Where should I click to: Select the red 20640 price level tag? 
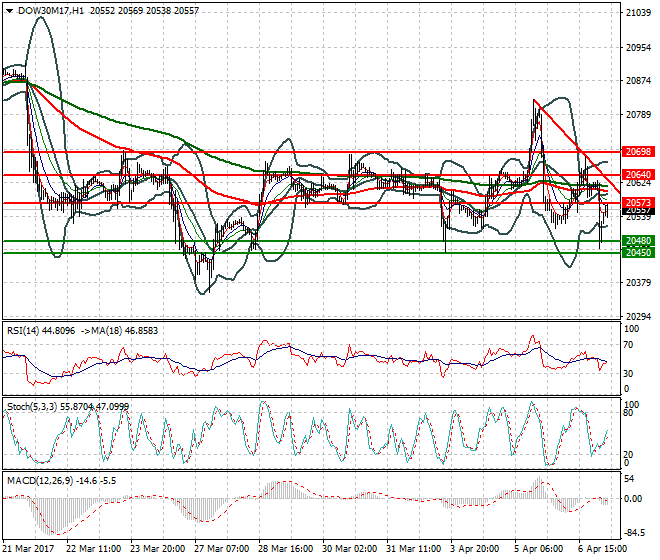click(x=637, y=175)
